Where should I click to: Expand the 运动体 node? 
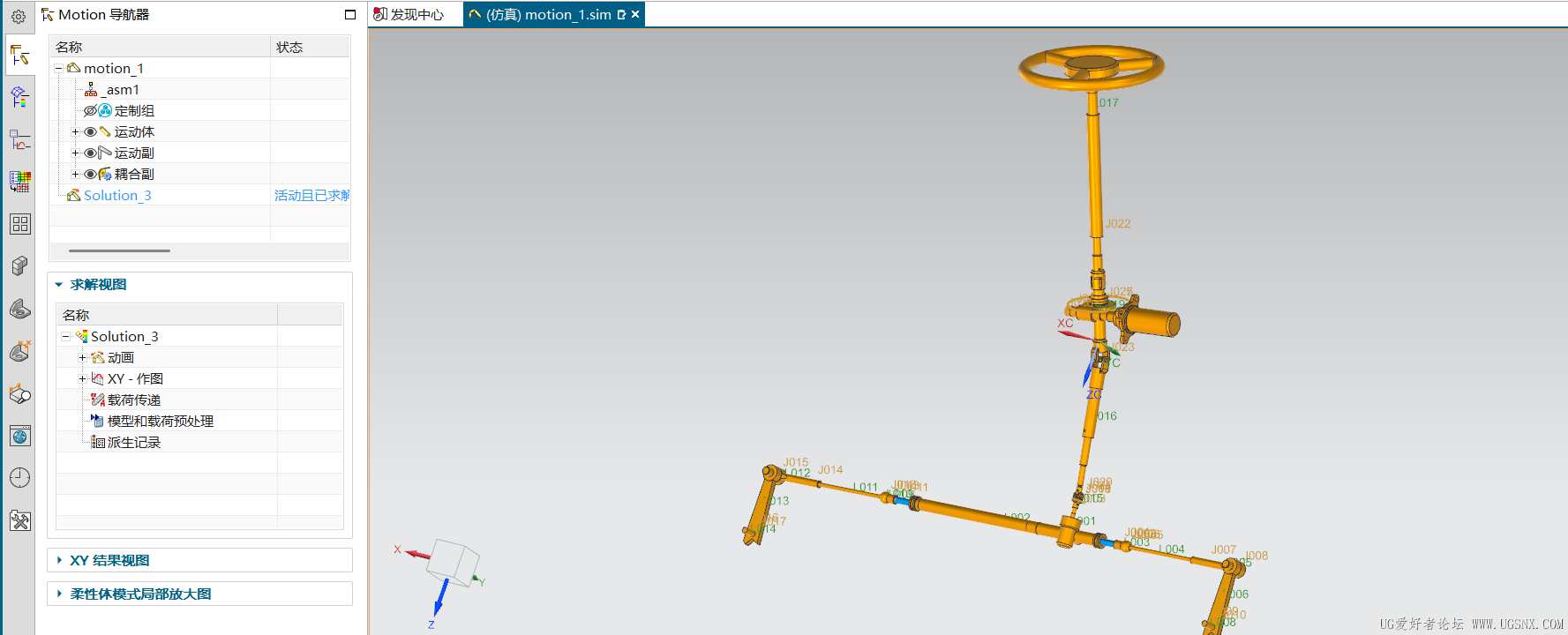[x=76, y=131]
